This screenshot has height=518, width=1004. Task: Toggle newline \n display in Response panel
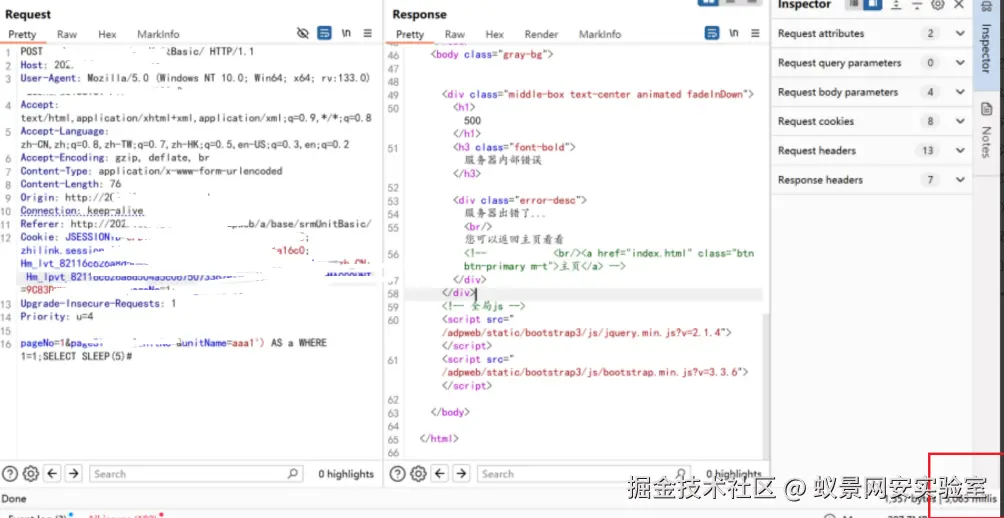pos(734,33)
